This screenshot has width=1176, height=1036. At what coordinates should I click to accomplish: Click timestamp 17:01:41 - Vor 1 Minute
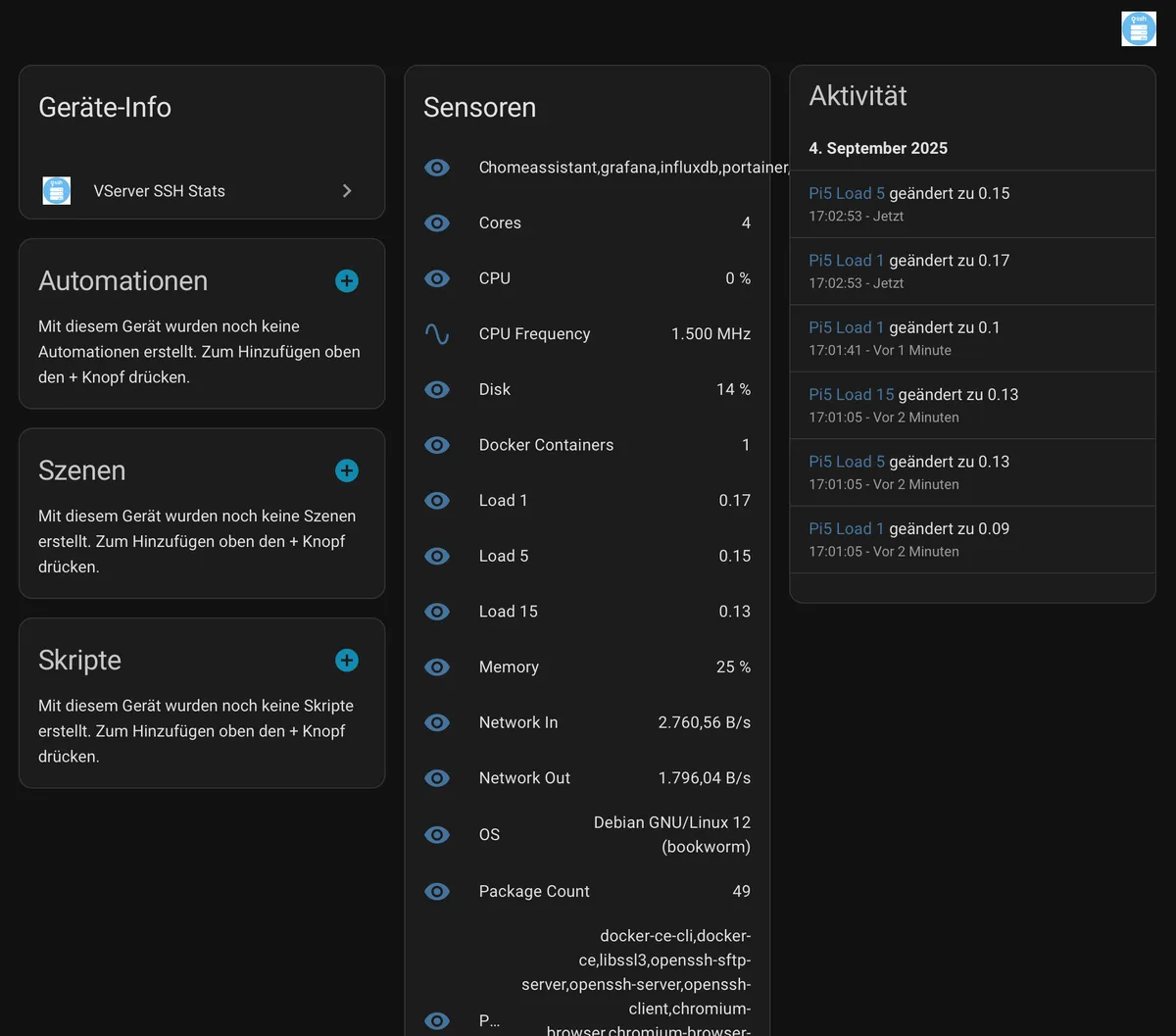[x=880, y=350]
